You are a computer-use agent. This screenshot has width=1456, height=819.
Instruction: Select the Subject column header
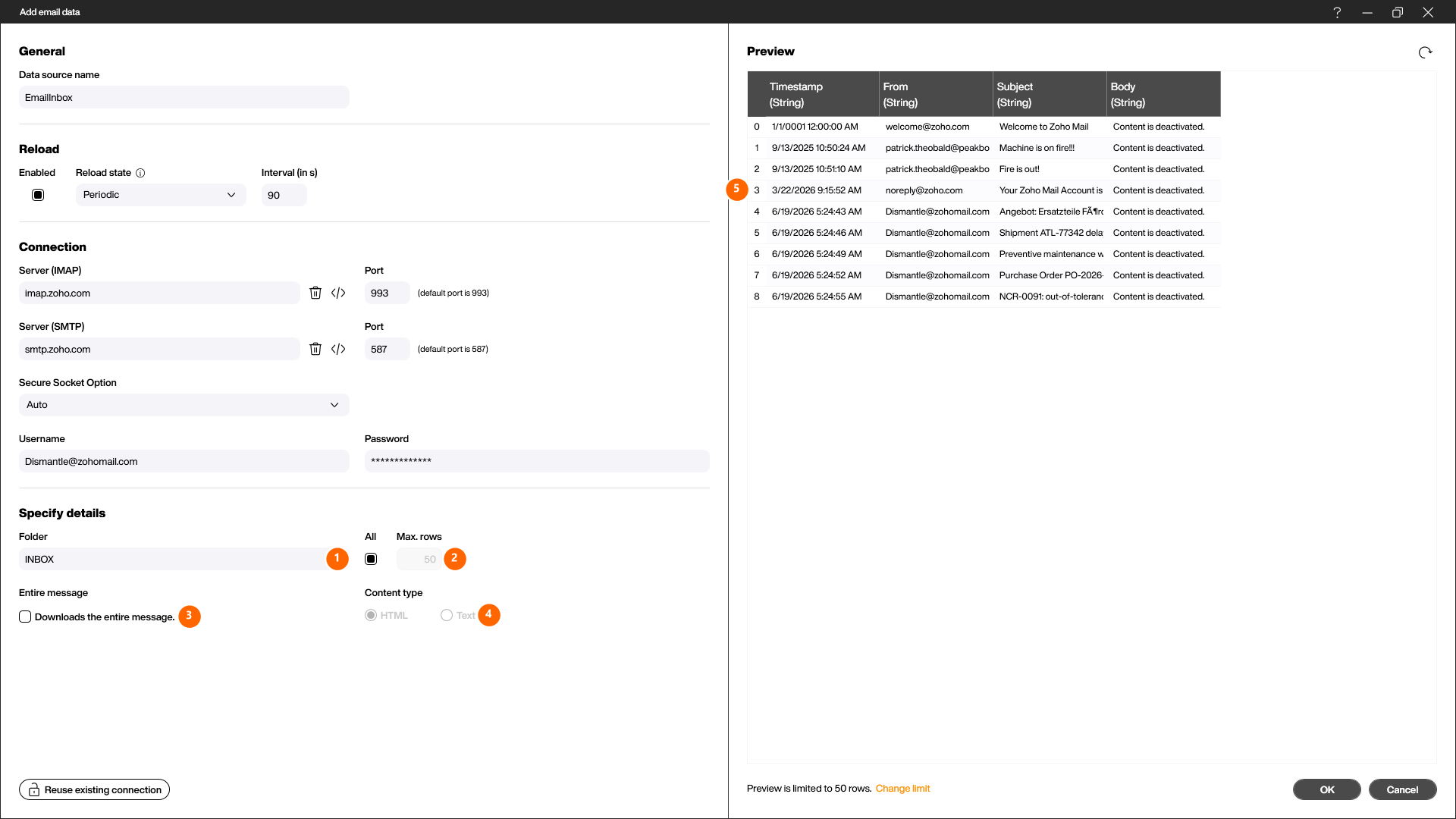[1050, 94]
